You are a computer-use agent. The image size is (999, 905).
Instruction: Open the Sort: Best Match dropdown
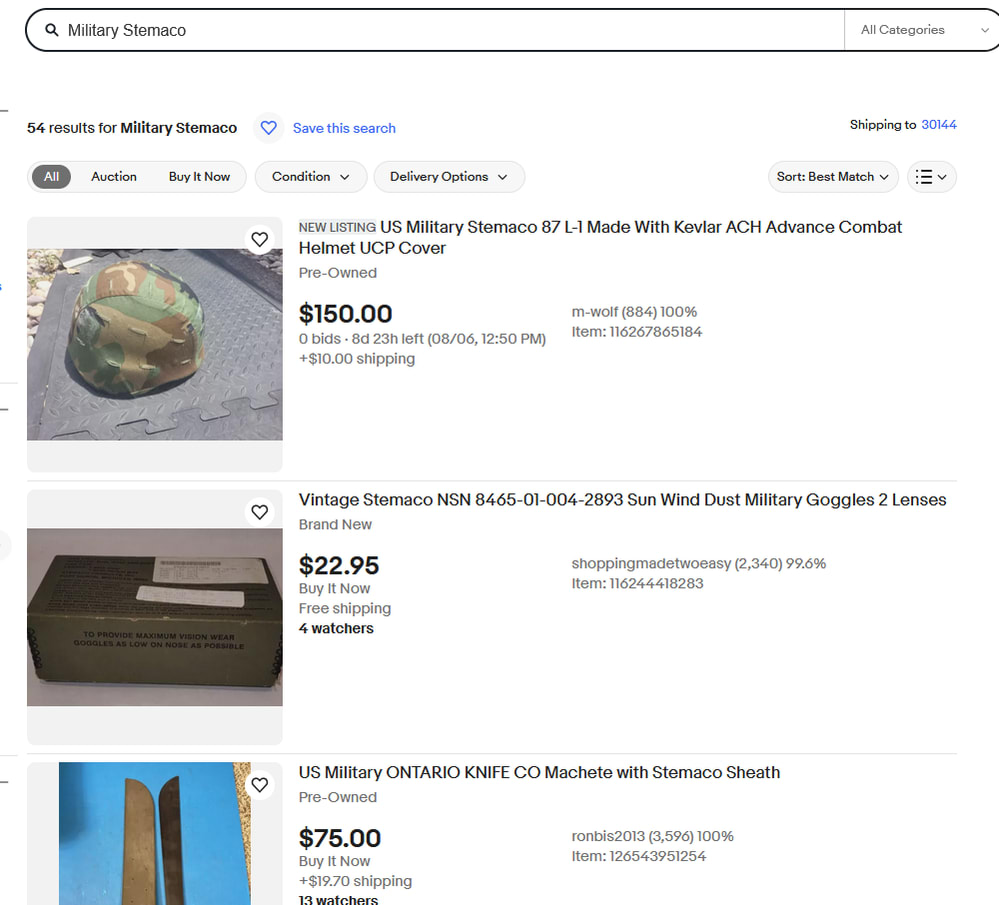point(833,177)
